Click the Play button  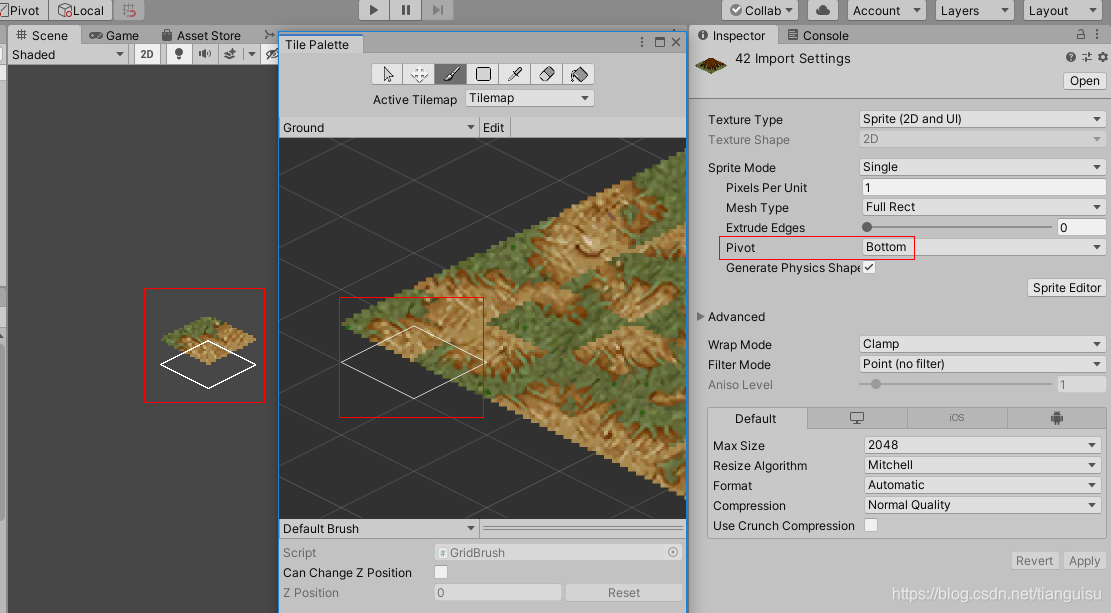[373, 10]
